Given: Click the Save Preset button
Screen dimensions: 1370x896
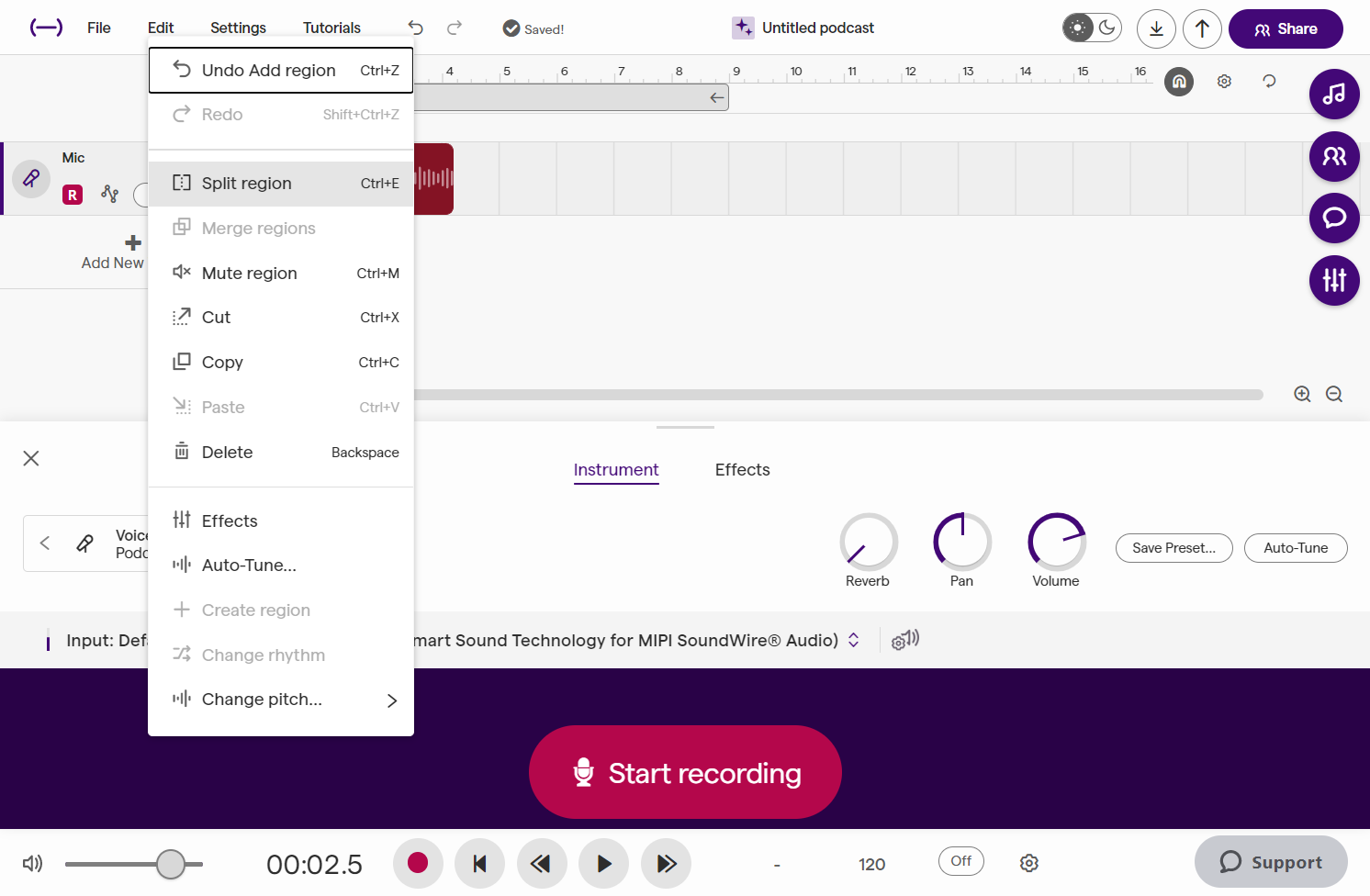Looking at the screenshot, I should point(1173,548).
